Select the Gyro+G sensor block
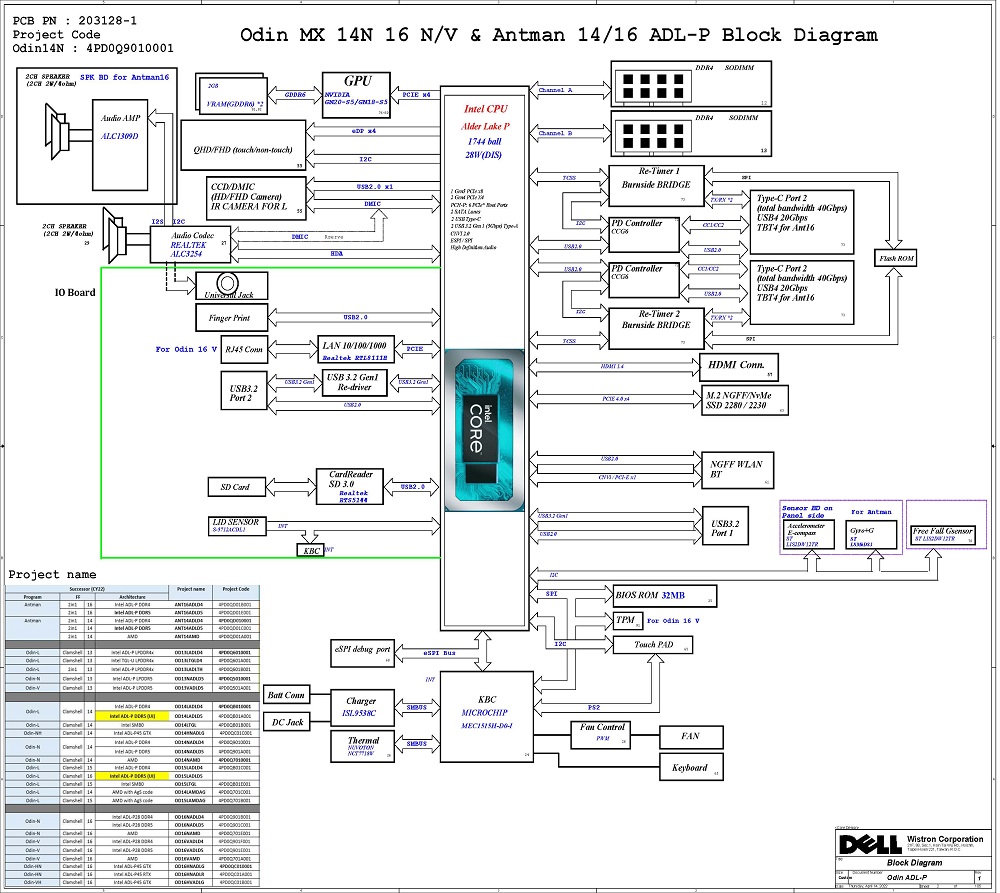 pyautogui.click(x=871, y=535)
